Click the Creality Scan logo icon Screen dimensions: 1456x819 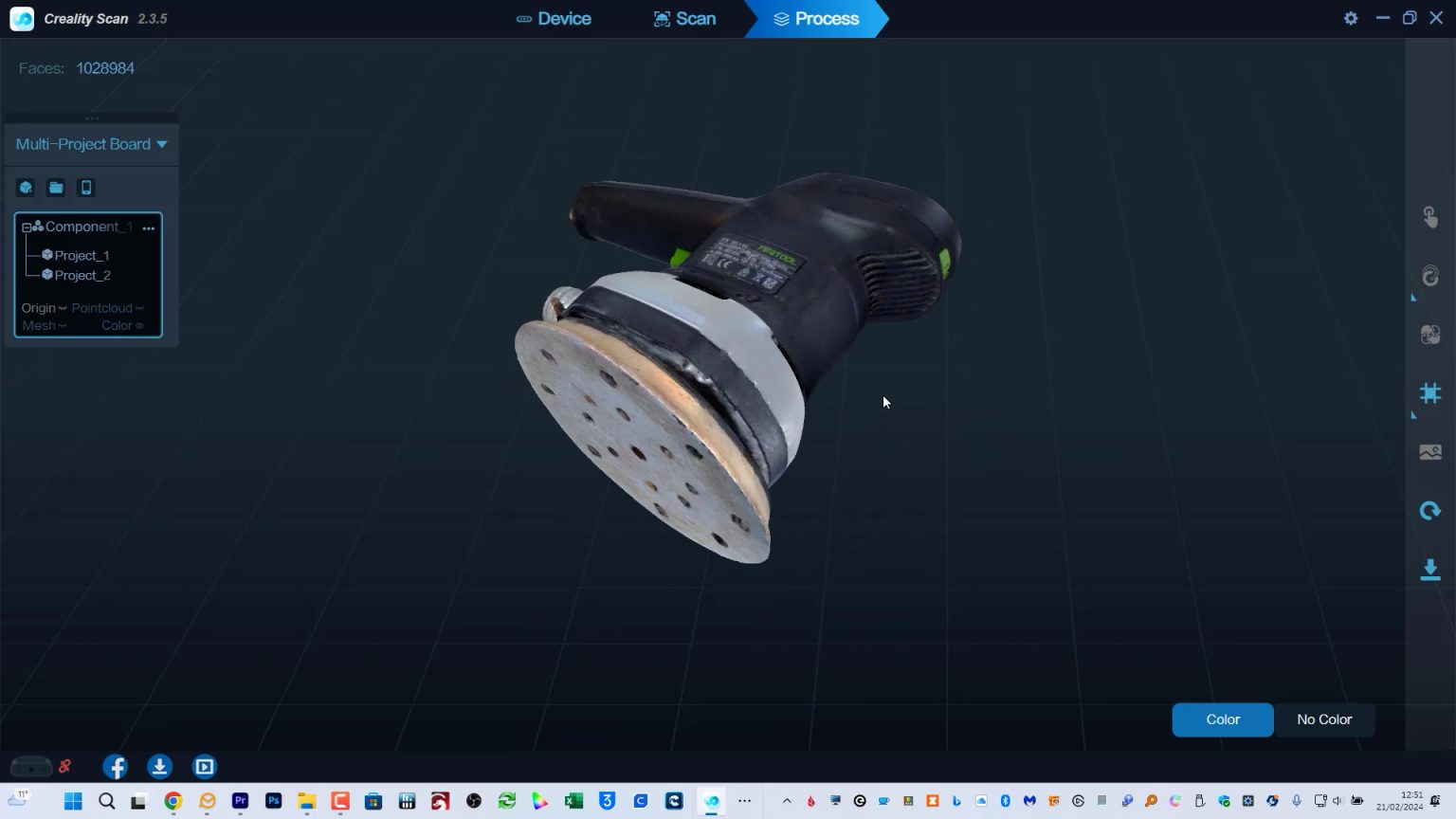pyautogui.click(x=22, y=19)
